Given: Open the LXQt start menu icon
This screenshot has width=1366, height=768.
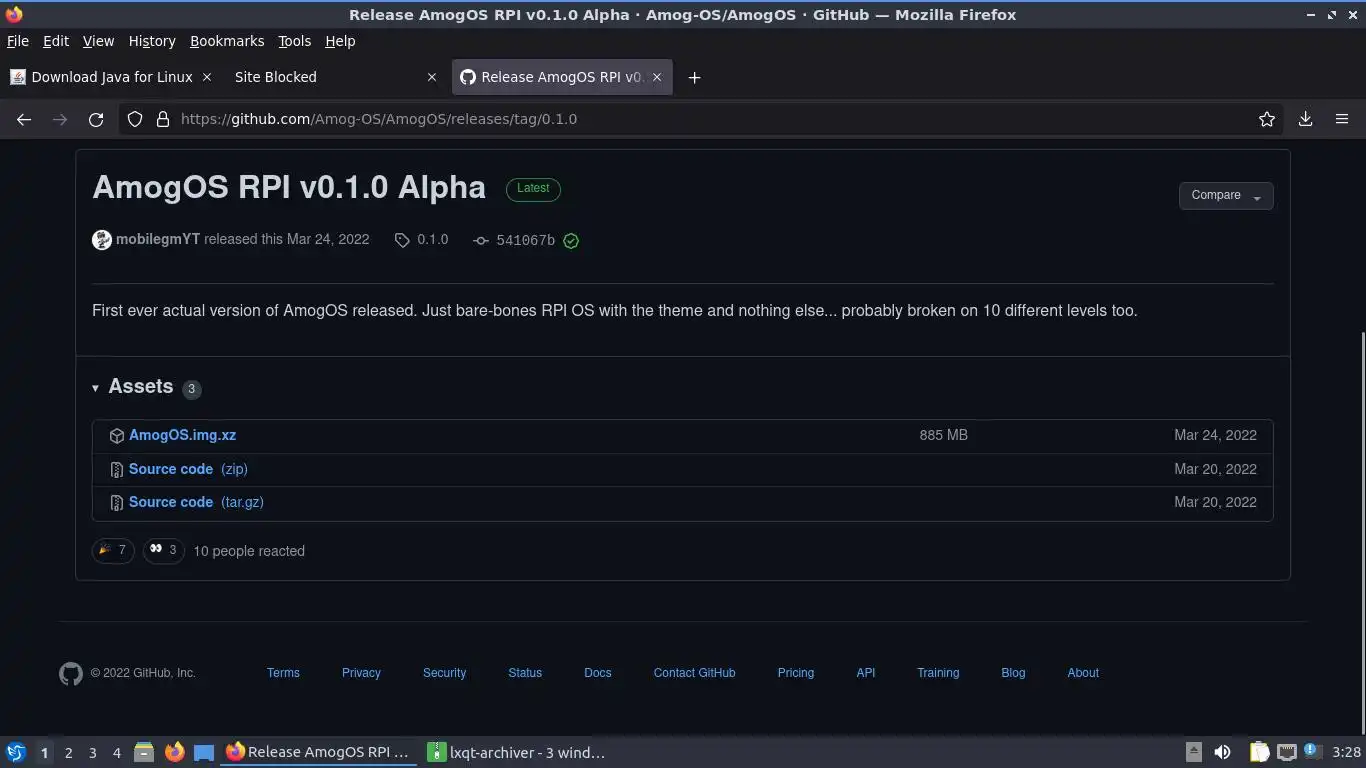Looking at the screenshot, I should 16,752.
